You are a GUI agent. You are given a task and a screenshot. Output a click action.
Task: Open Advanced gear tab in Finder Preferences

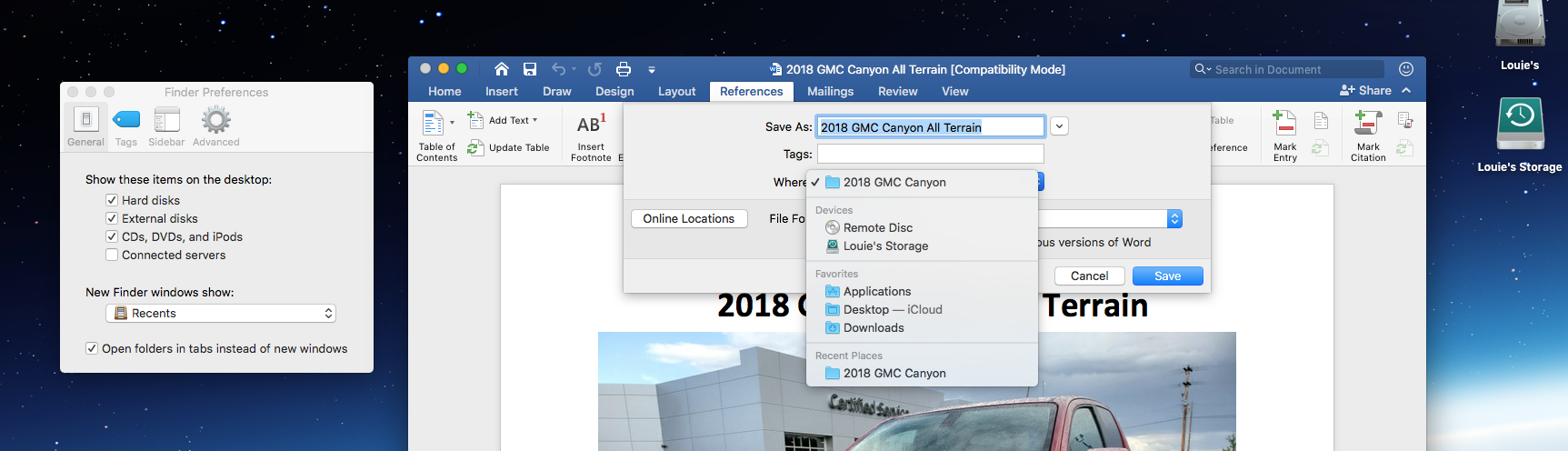[x=216, y=126]
